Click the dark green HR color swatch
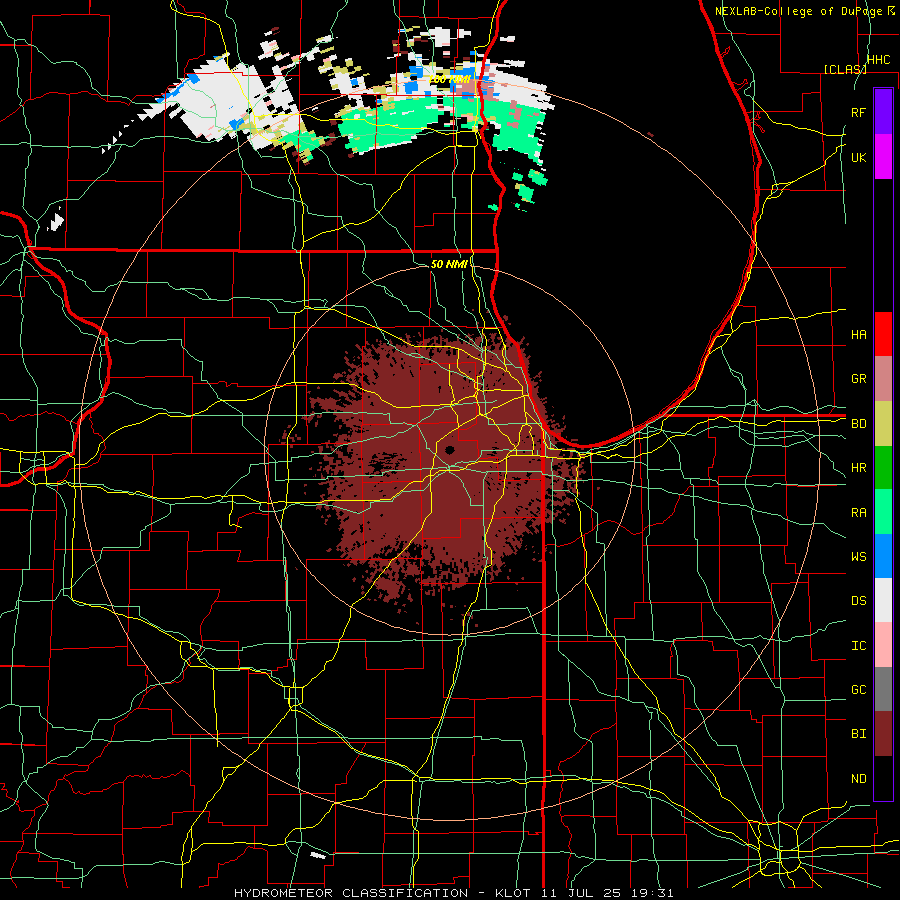900x900 pixels. click(x=883, y=468)
